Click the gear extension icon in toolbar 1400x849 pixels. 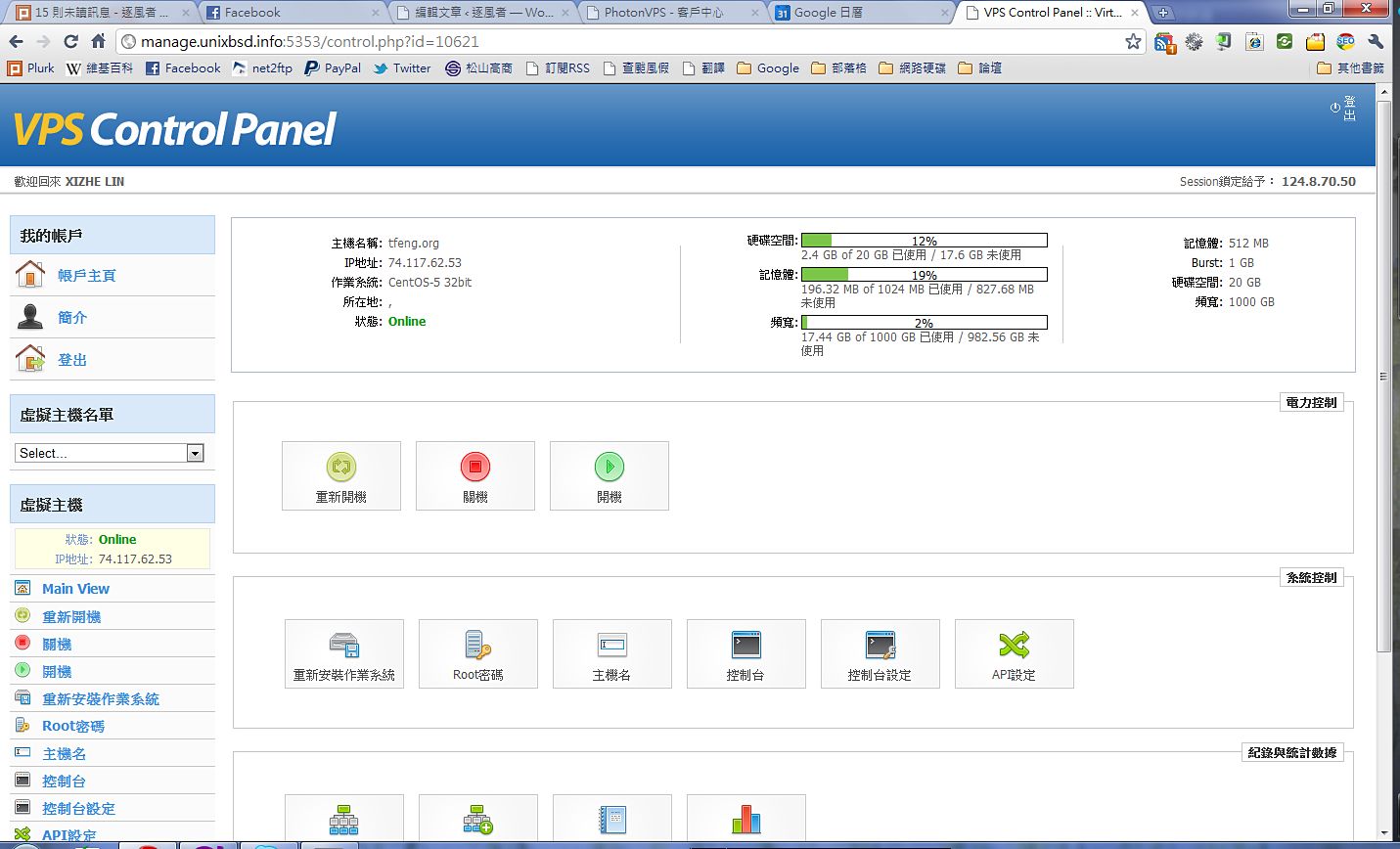click(1194, 41)
